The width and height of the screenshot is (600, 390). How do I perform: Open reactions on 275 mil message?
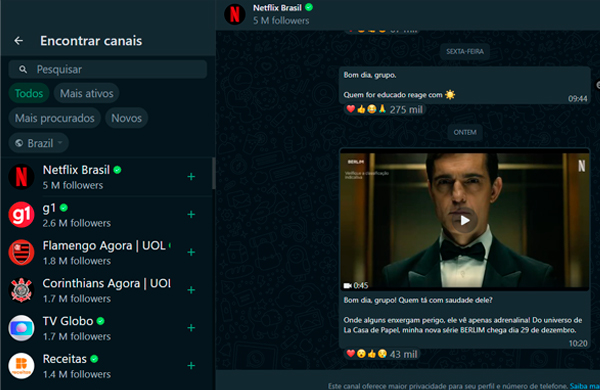pyautogui.click(x=384, y=109)
